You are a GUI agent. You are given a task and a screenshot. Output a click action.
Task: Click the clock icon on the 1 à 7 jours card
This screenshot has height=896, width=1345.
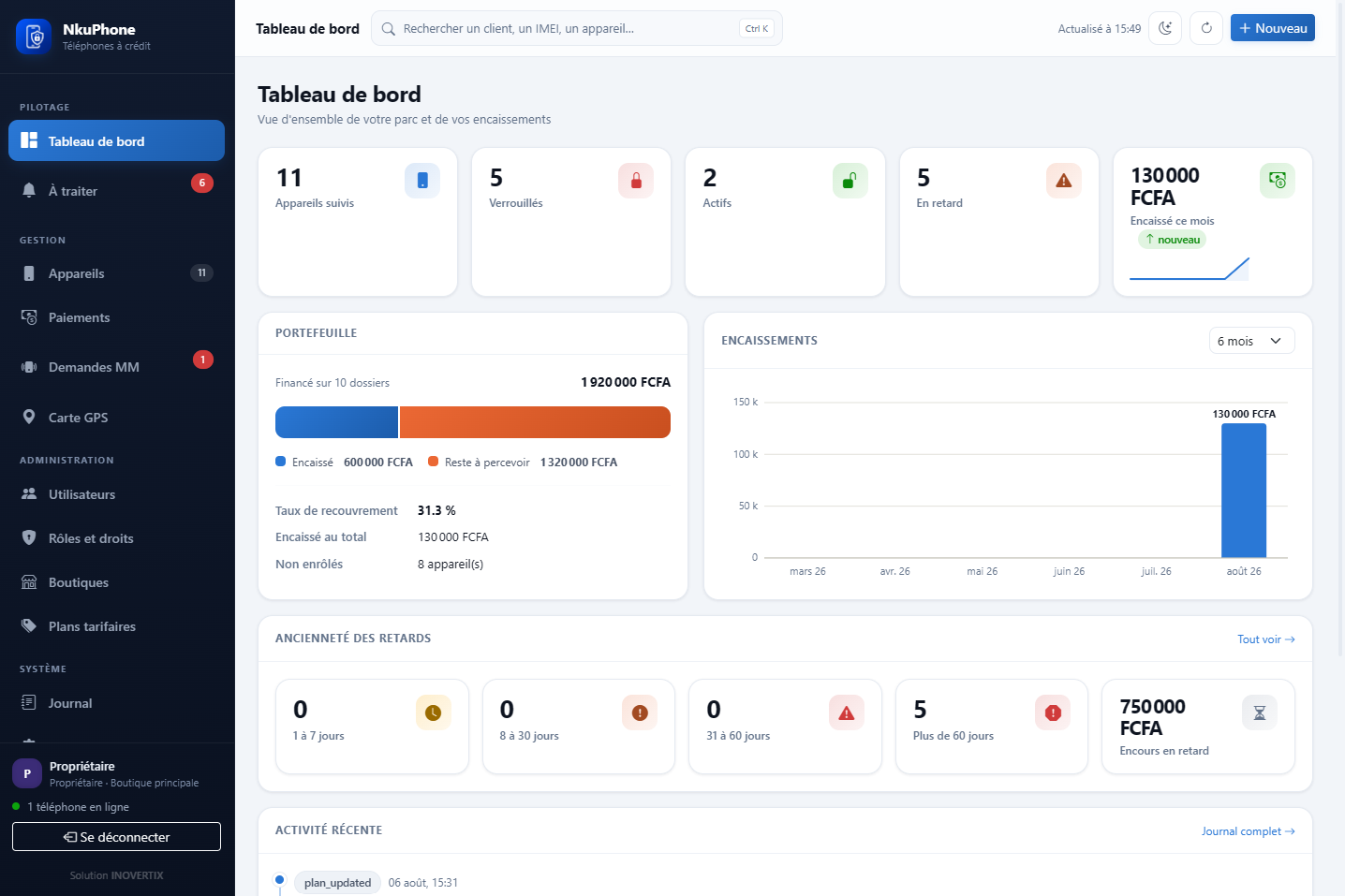point(434,712)
